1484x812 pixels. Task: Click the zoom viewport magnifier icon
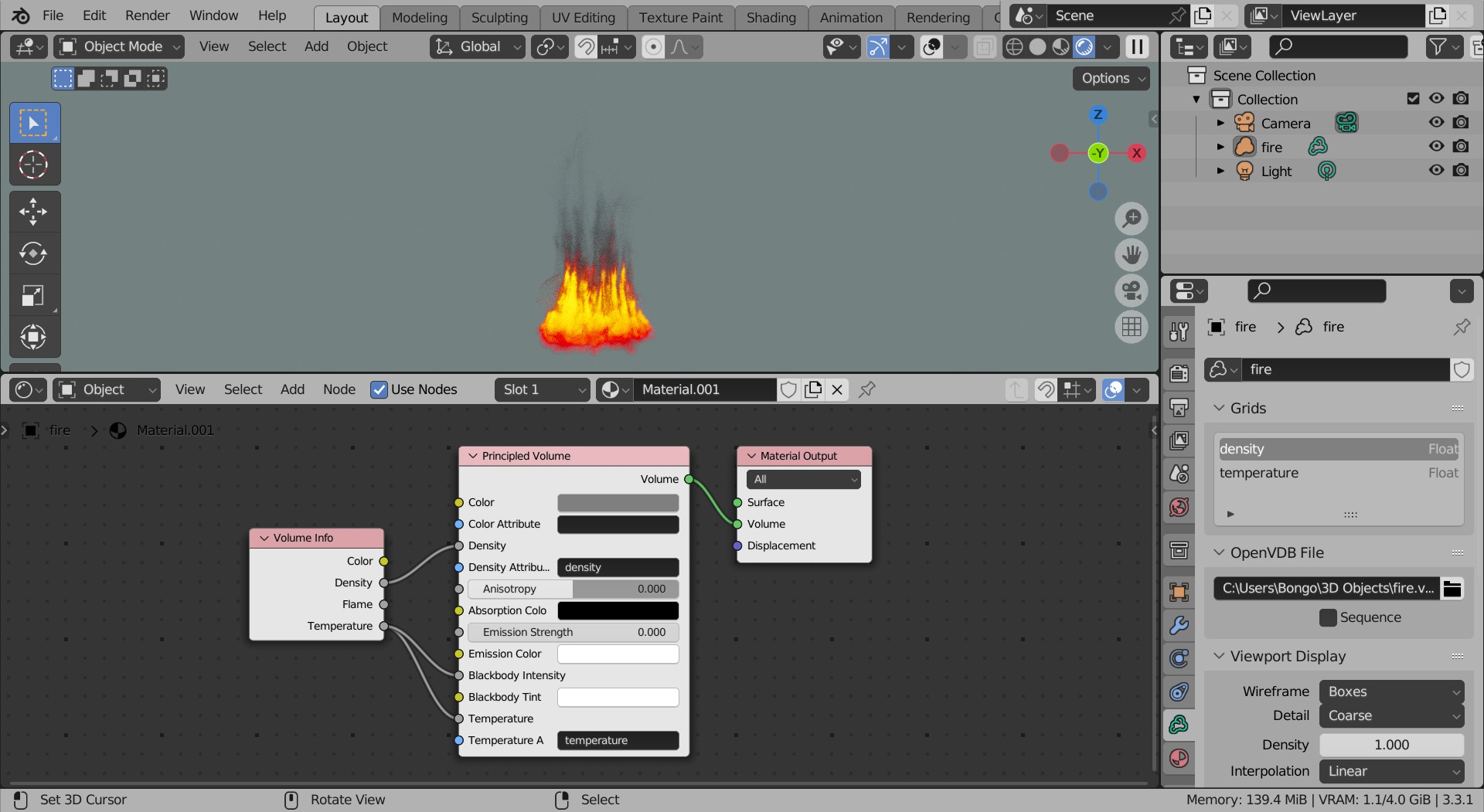coord(1132,219)
